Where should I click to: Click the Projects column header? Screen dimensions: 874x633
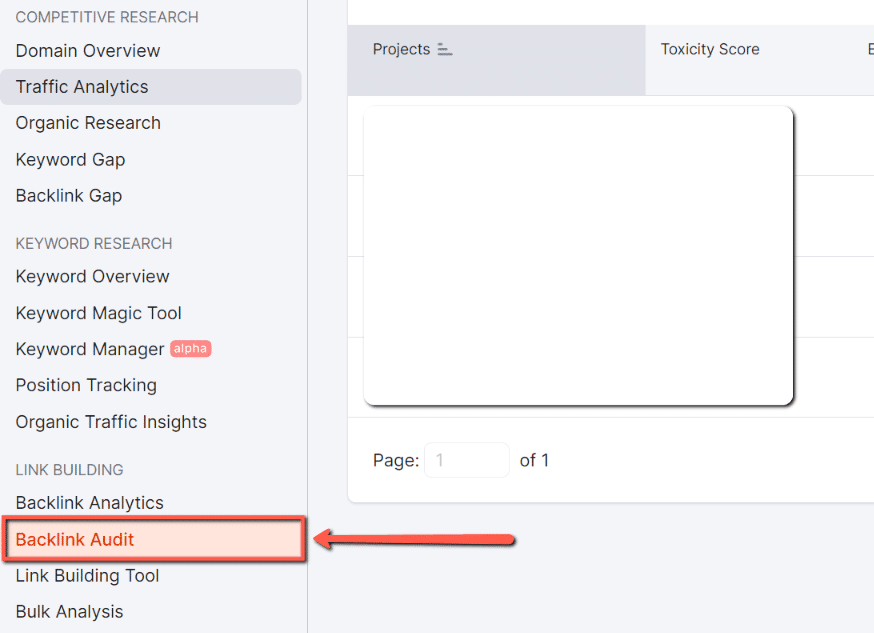click(401, 48)
